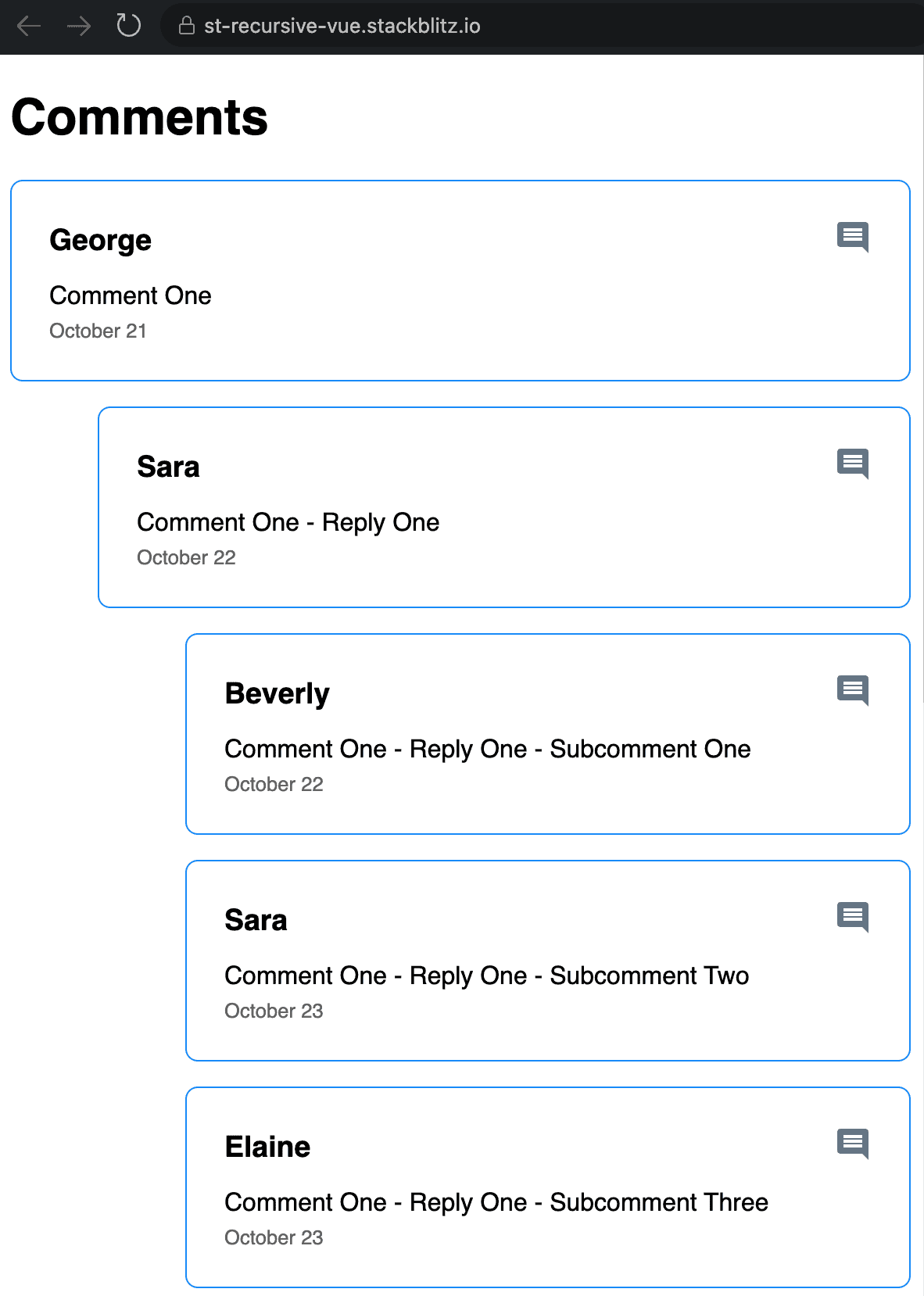The image size is (924, 1296).
Task: Click the Comments page heading
Action: [138, 117]
